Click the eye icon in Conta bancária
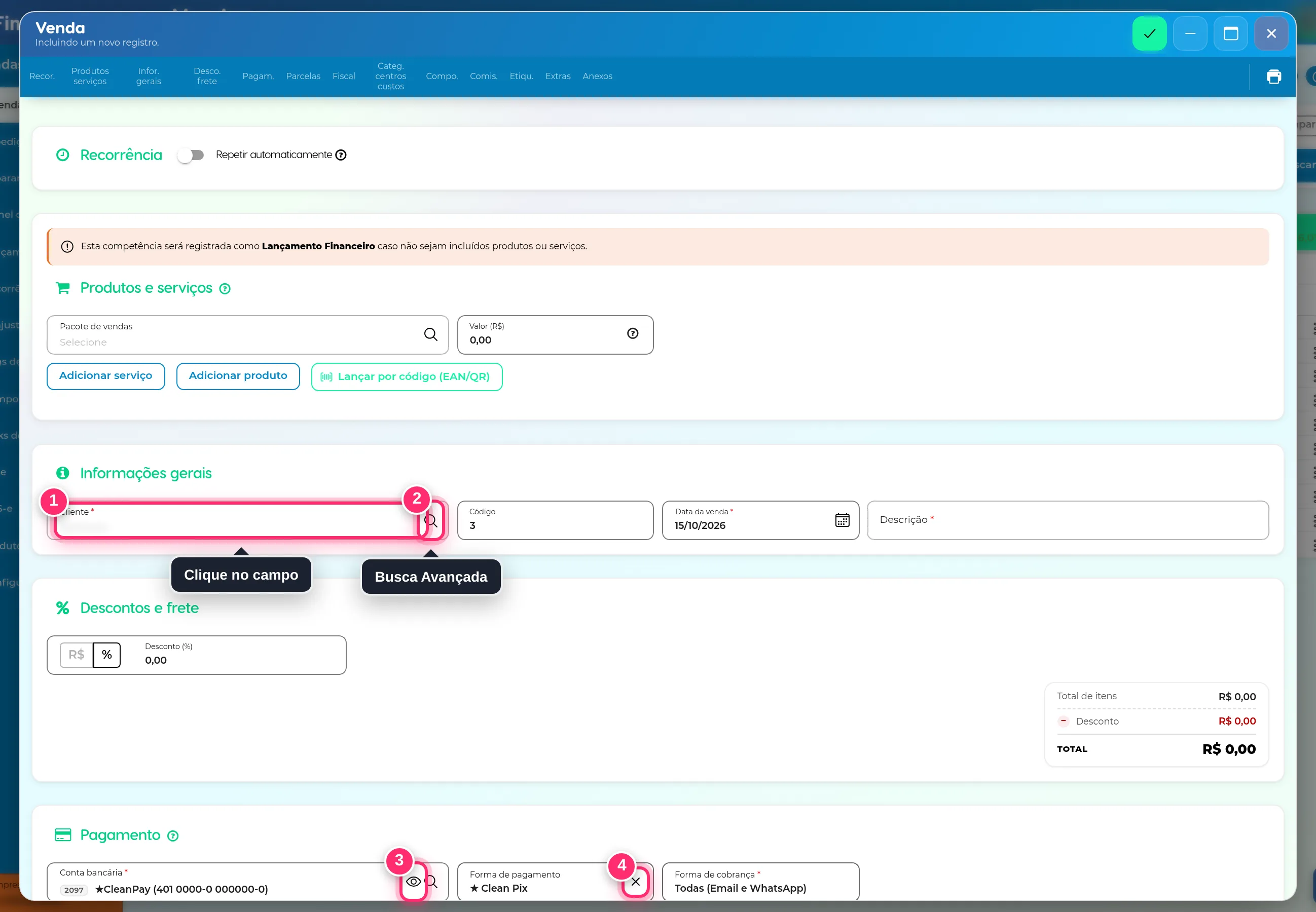This screenshot has height=912, width=1316. click(x=413, y=882)
